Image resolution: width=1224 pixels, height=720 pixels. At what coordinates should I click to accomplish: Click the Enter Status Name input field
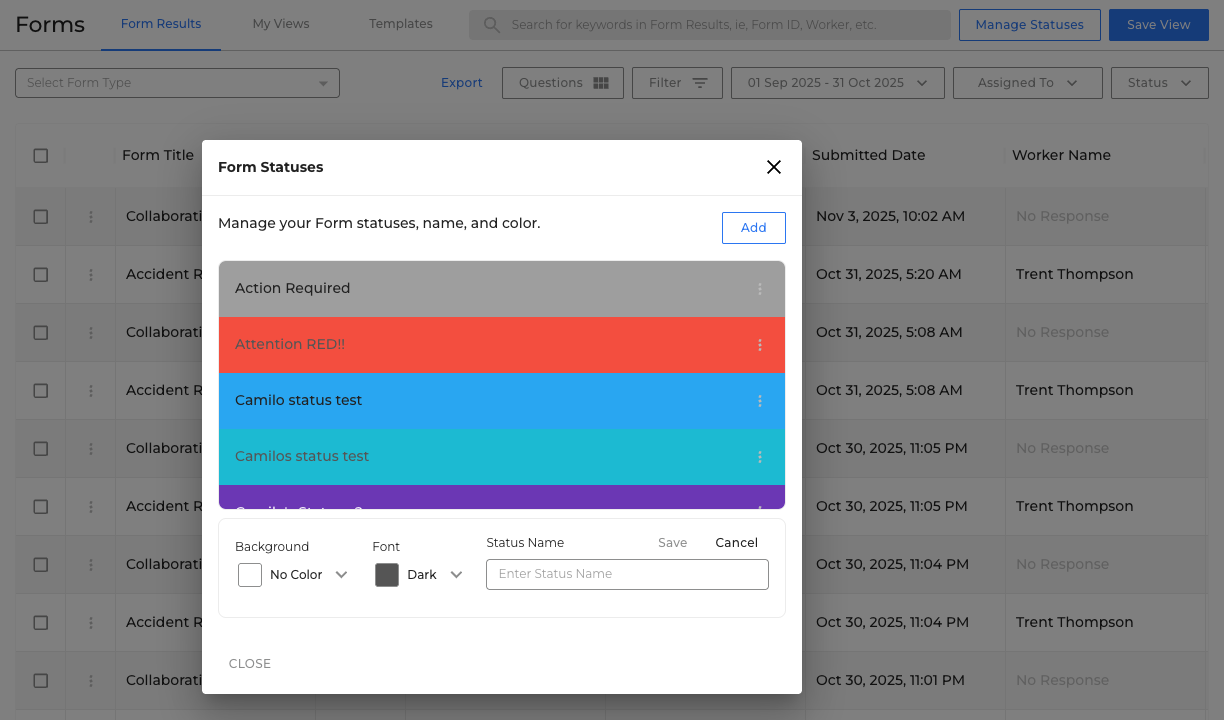pos(627,574)
